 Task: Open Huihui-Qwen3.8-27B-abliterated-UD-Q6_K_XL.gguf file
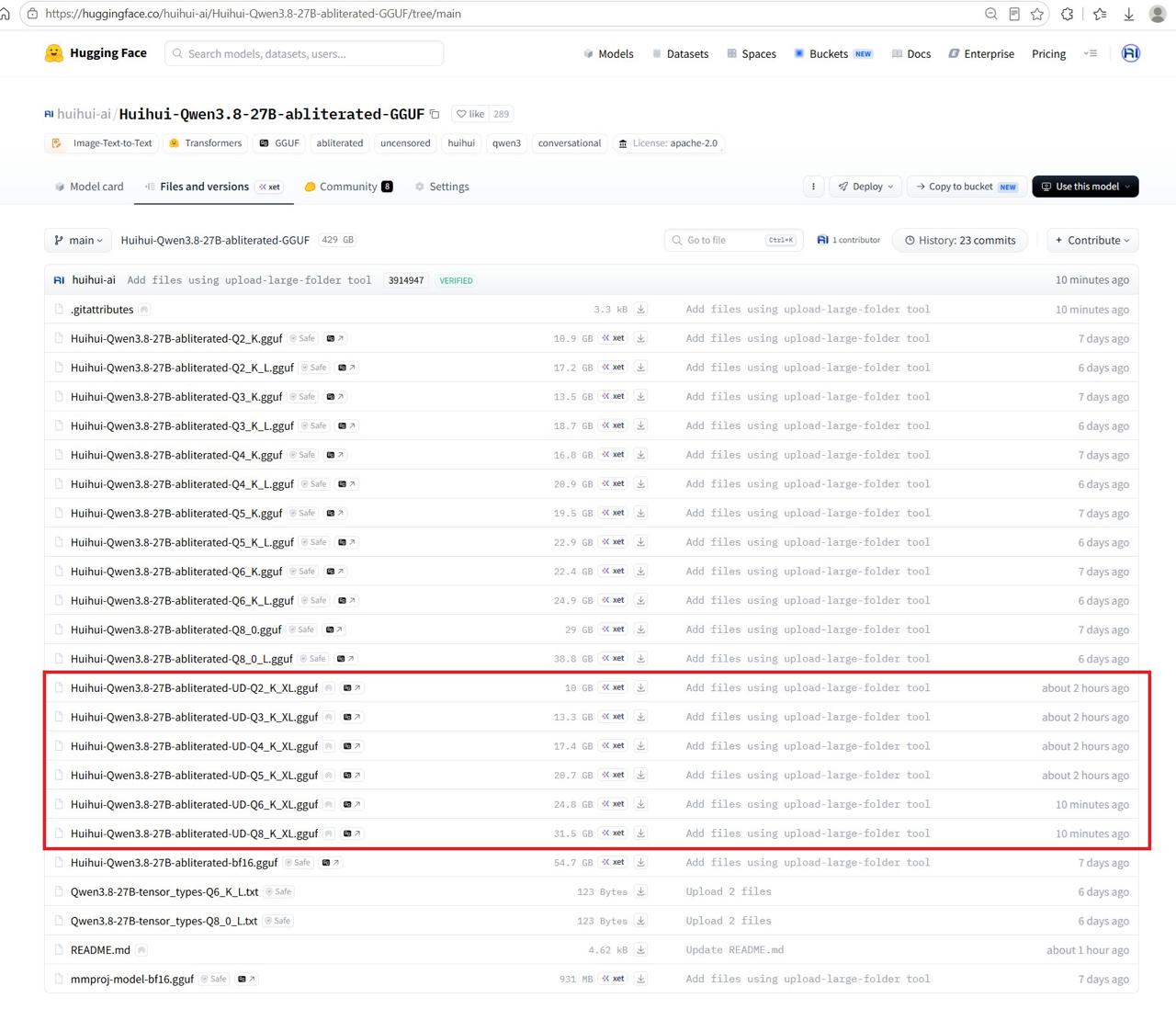(x=194, y=804)
